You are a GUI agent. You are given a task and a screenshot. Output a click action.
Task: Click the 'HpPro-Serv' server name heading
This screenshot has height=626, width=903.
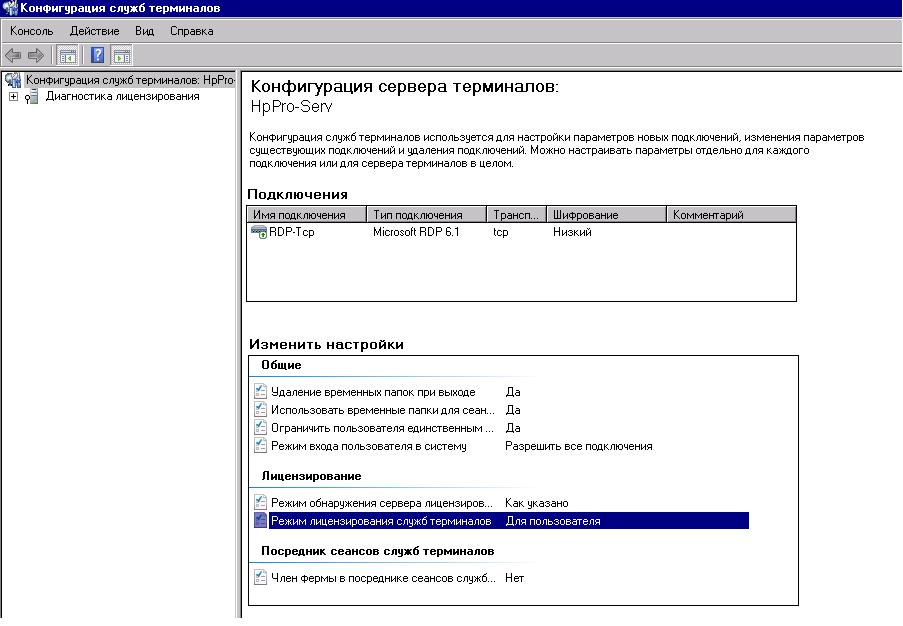(291, 107)
